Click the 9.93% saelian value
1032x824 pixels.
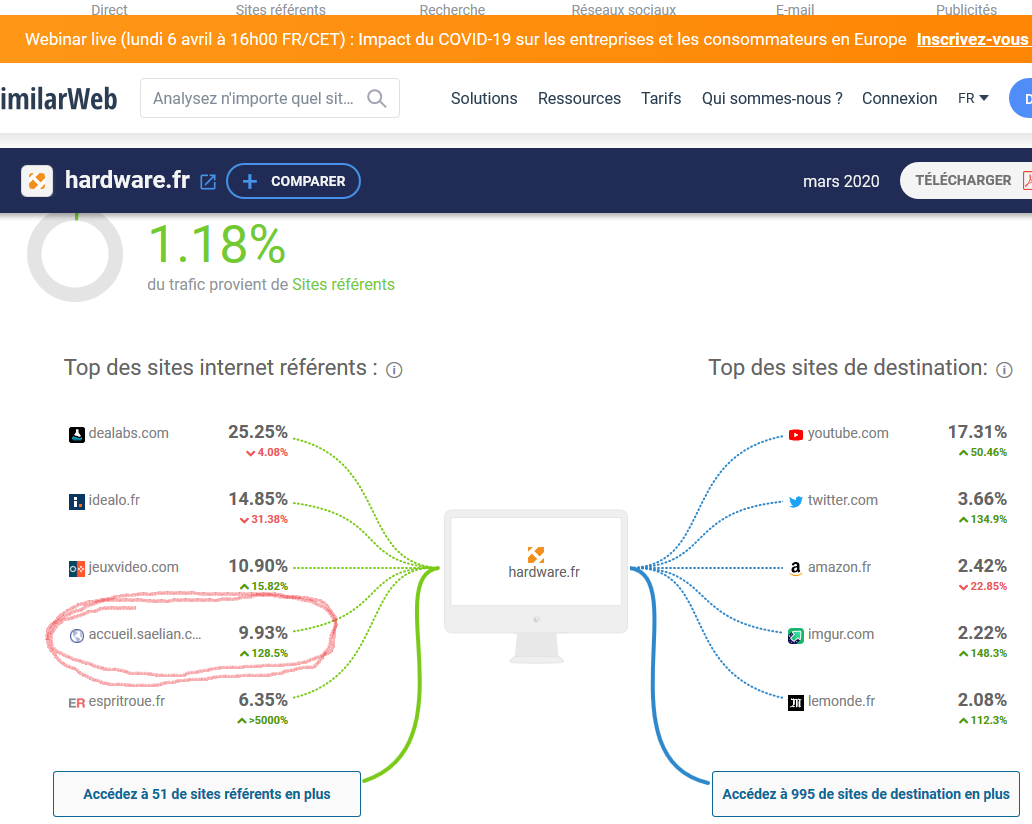263,633
